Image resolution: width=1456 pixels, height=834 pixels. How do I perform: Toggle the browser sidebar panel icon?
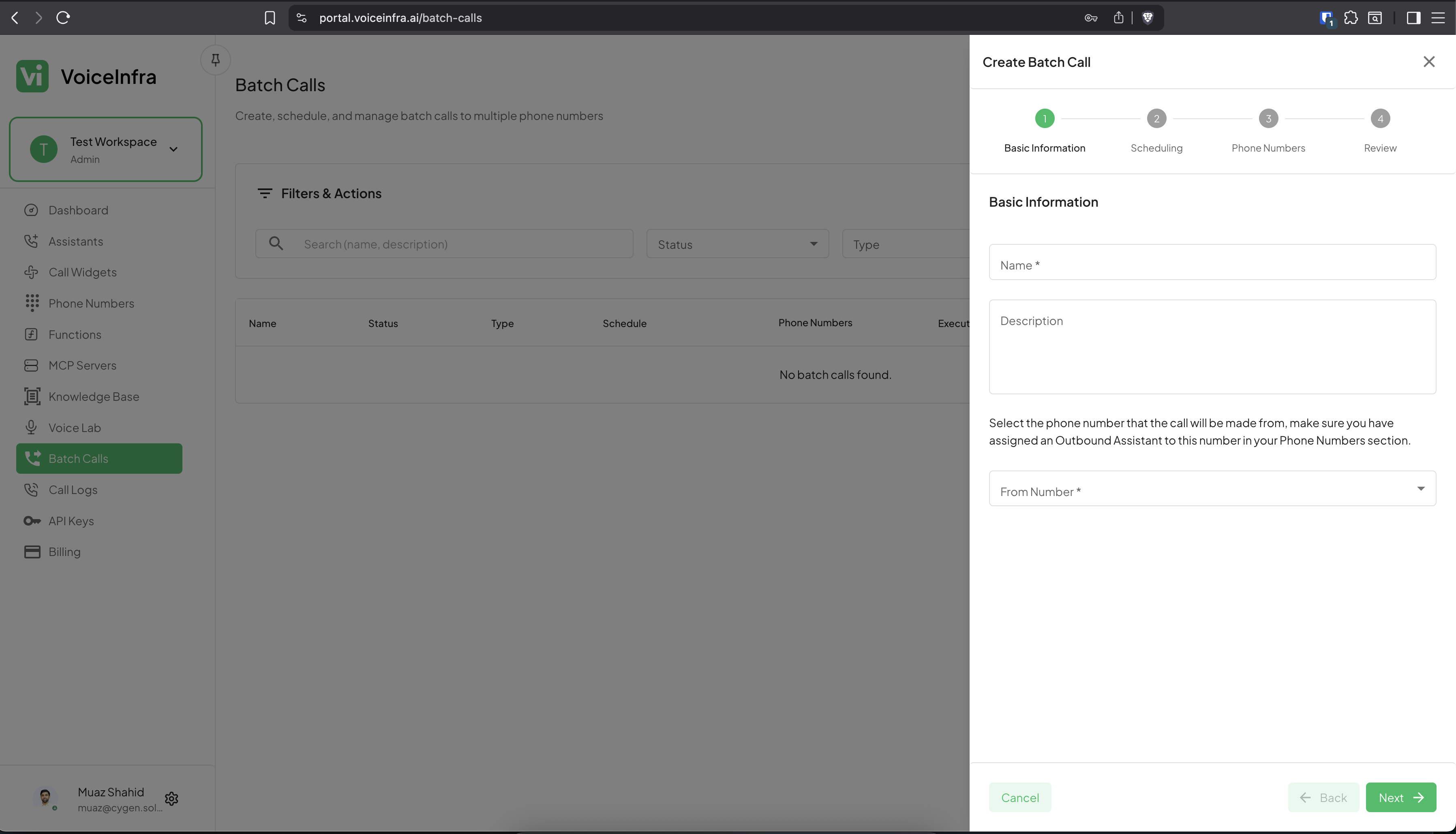point(1413,18)
